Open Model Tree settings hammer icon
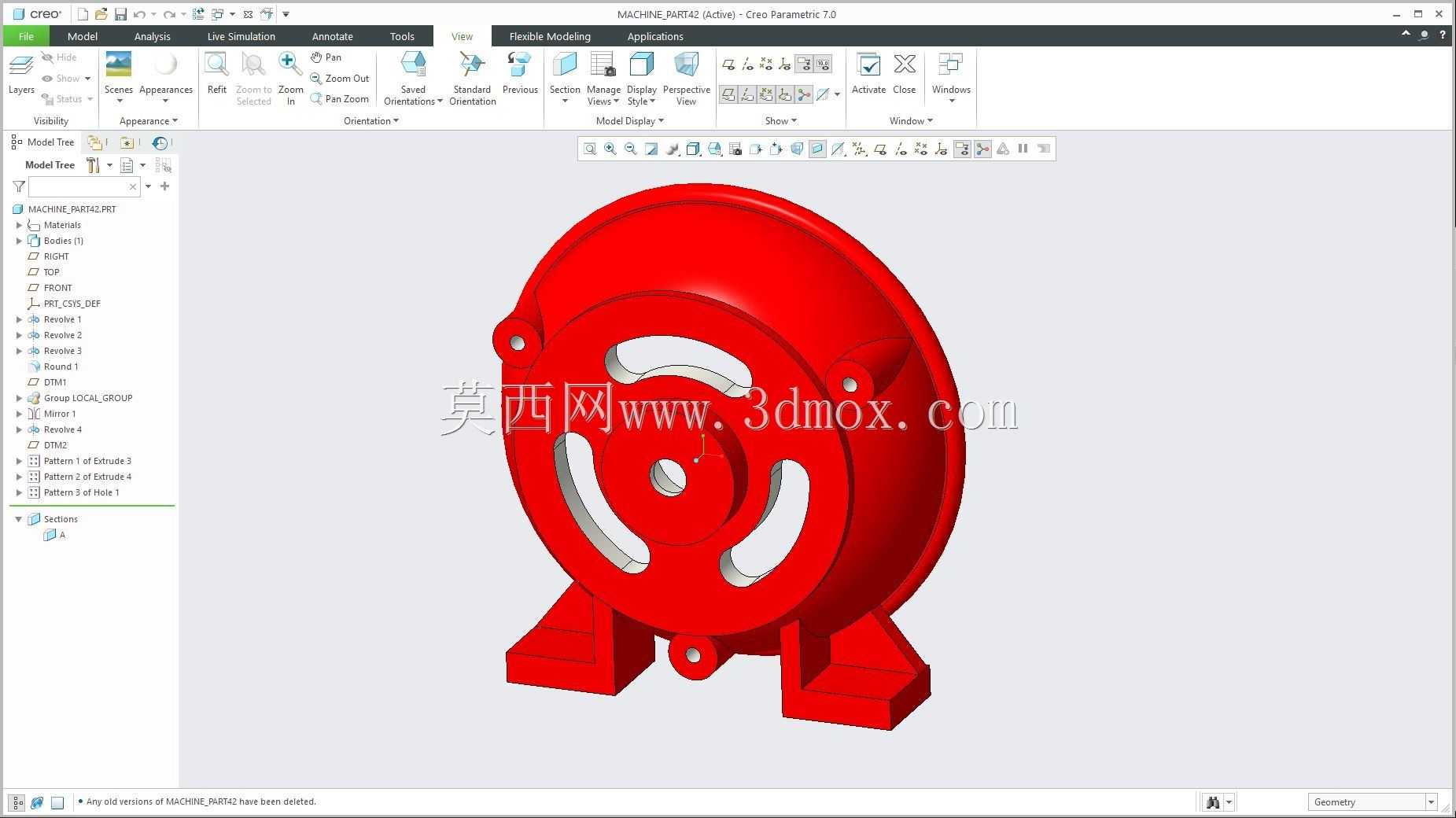This screenshot has height=818, width=1456. (x=93, y=165)
